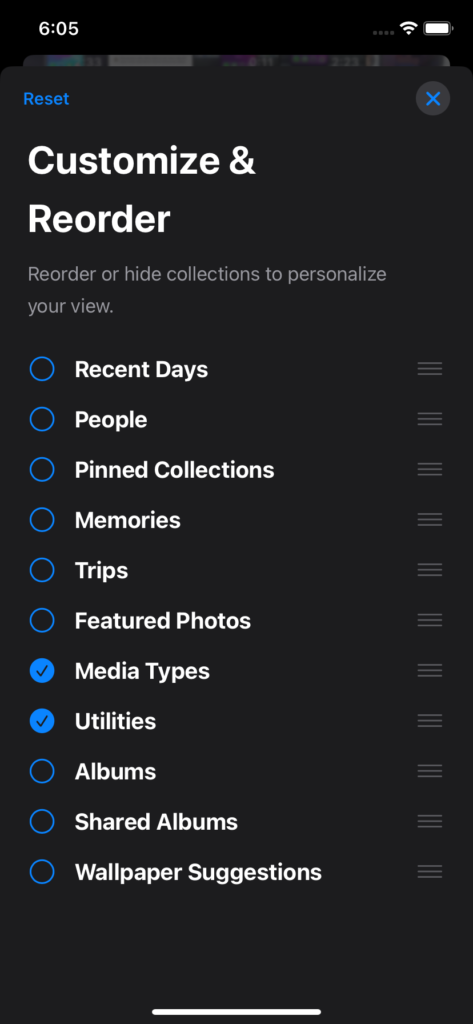Close the Customize & Reorder sheet

point(432,99)
